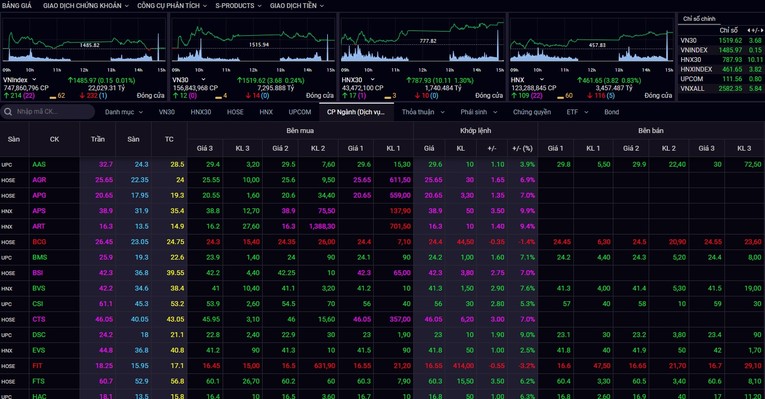Open stock symbol APG
This screenshot has height=399, width=765.
click(x=39, y=196)
